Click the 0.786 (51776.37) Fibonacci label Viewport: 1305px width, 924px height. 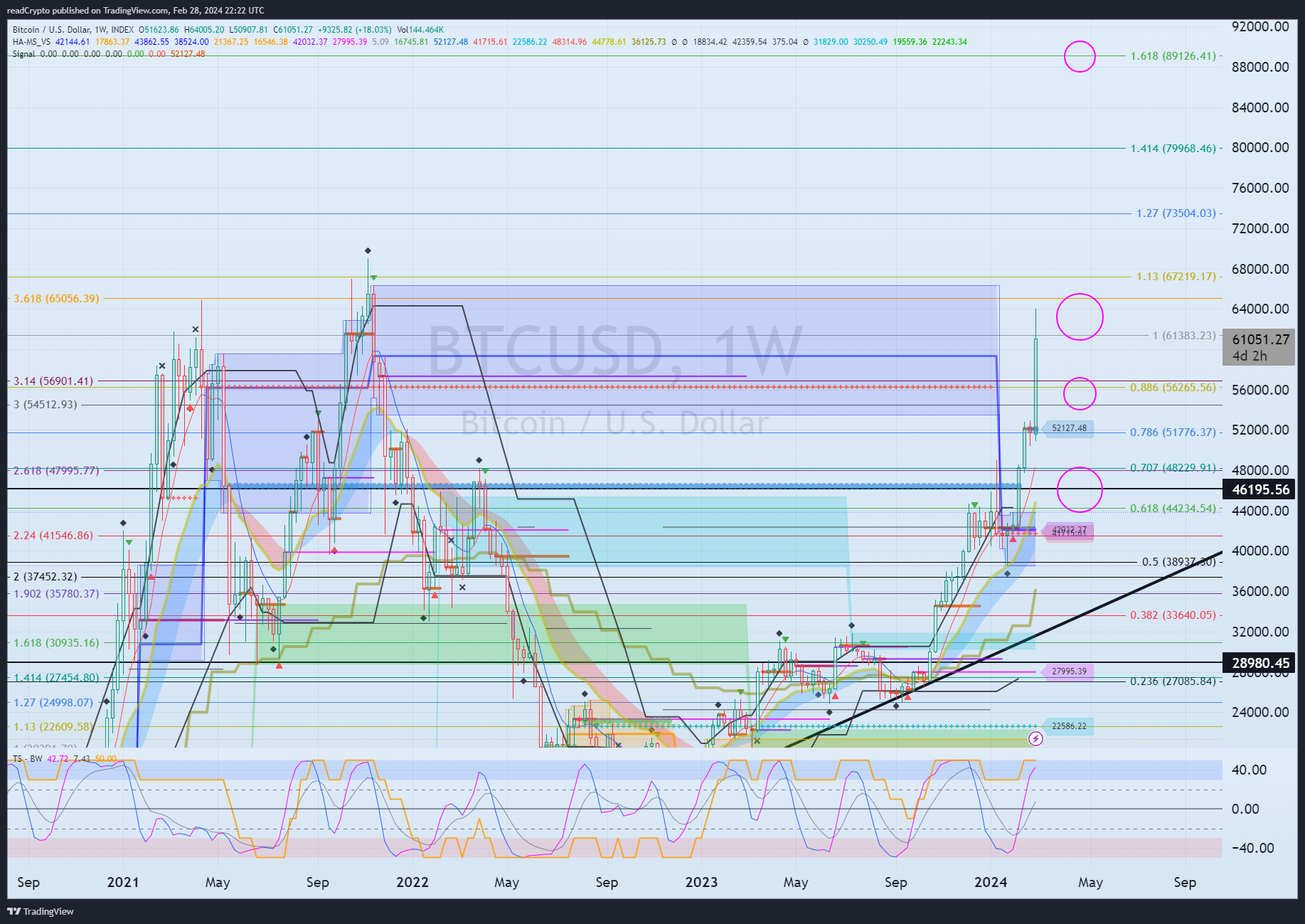pyautogui.click(x=1173, y=432)
